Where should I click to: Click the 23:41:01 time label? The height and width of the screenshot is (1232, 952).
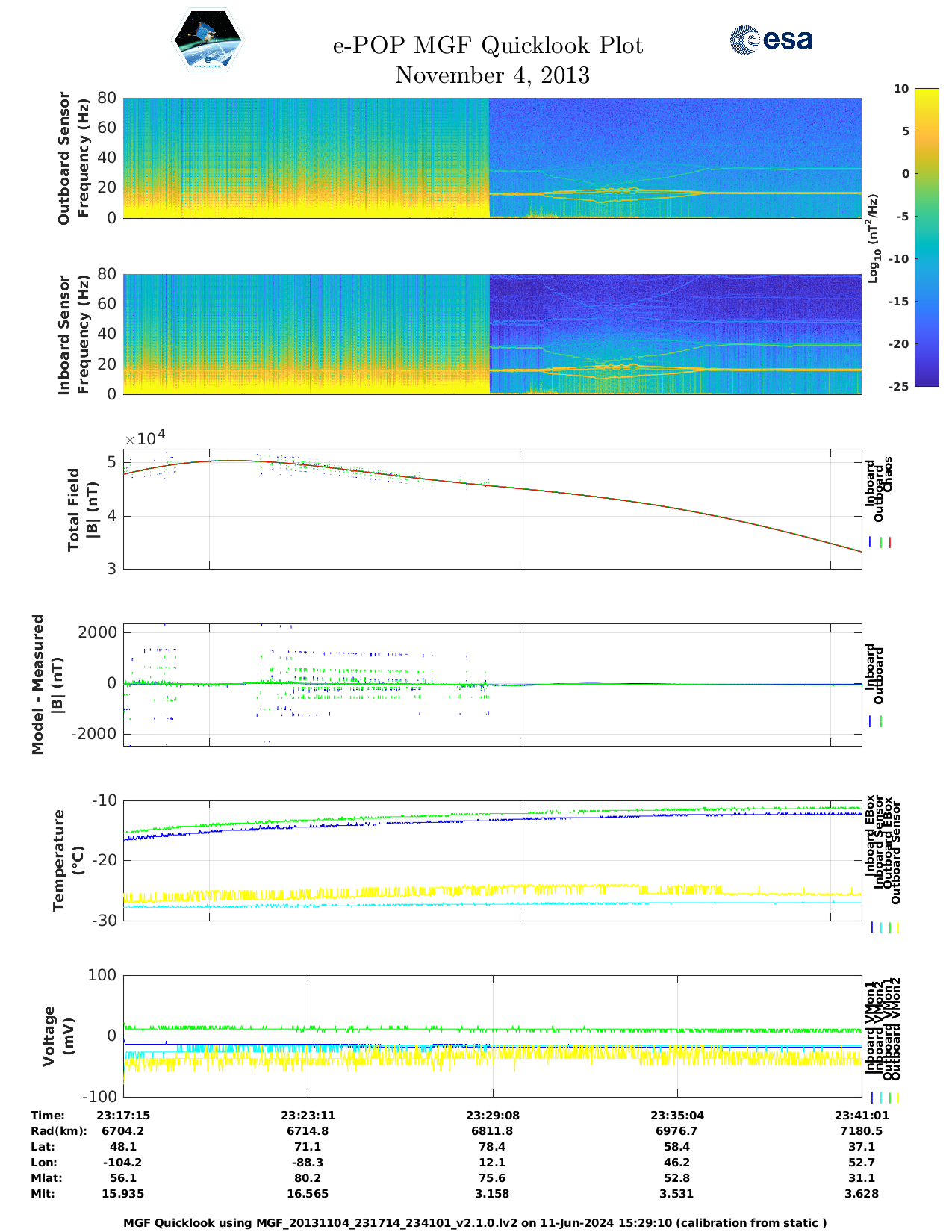[x=860, y=1116]
